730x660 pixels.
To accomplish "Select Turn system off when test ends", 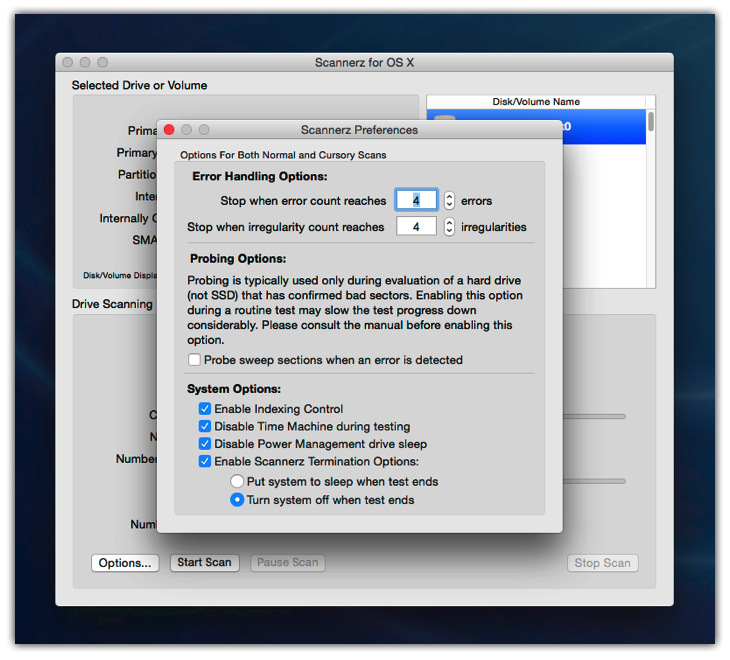I will point(237,500).
